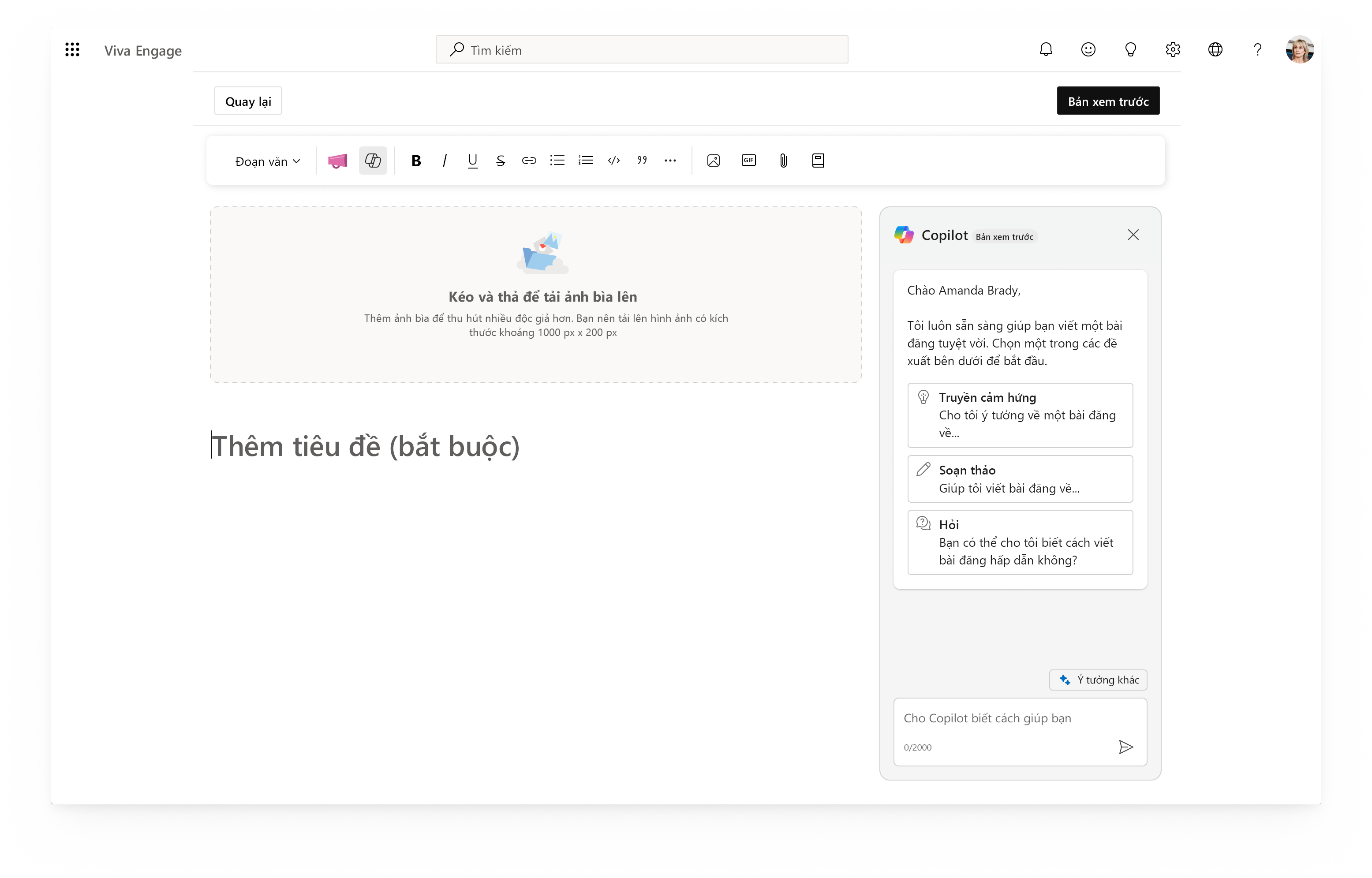
Task: Select the Hỏi suggestion
Action: click(1021, 542)
